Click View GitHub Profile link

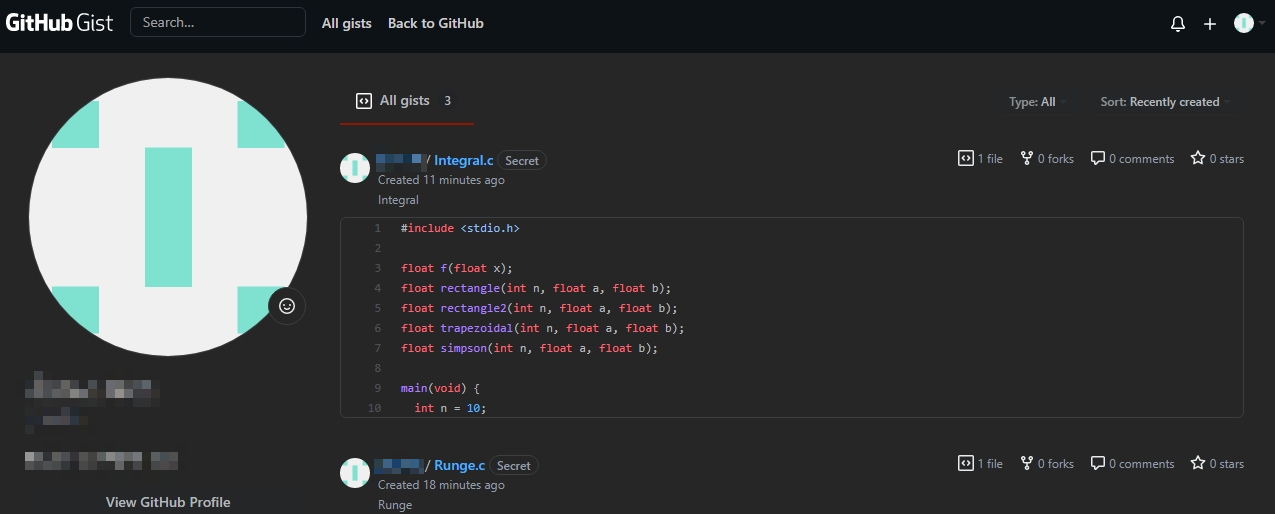click(168, 502)
